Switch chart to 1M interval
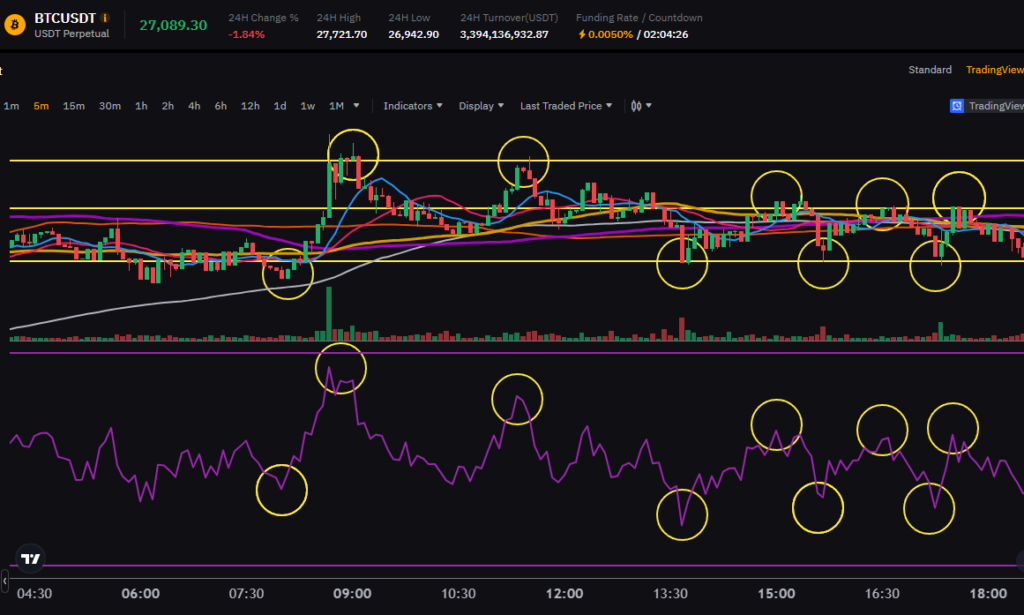Screen dimensions: 1024x615 coord(336,106)
